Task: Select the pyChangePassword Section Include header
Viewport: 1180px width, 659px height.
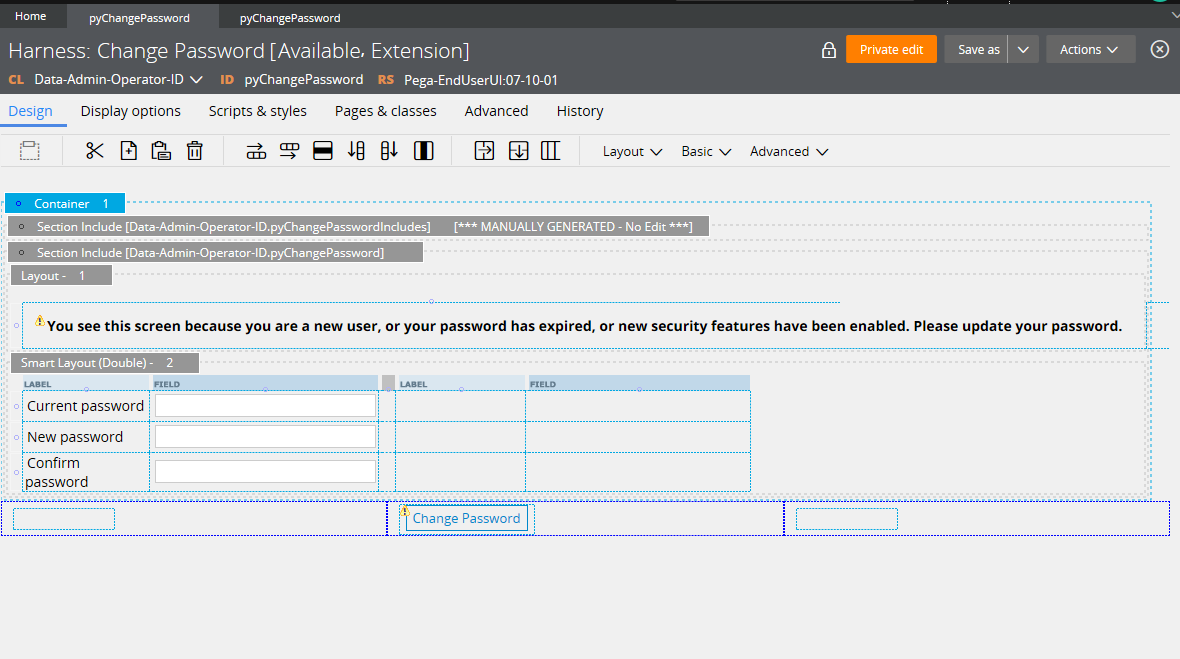Action: (x=215, y=252)
